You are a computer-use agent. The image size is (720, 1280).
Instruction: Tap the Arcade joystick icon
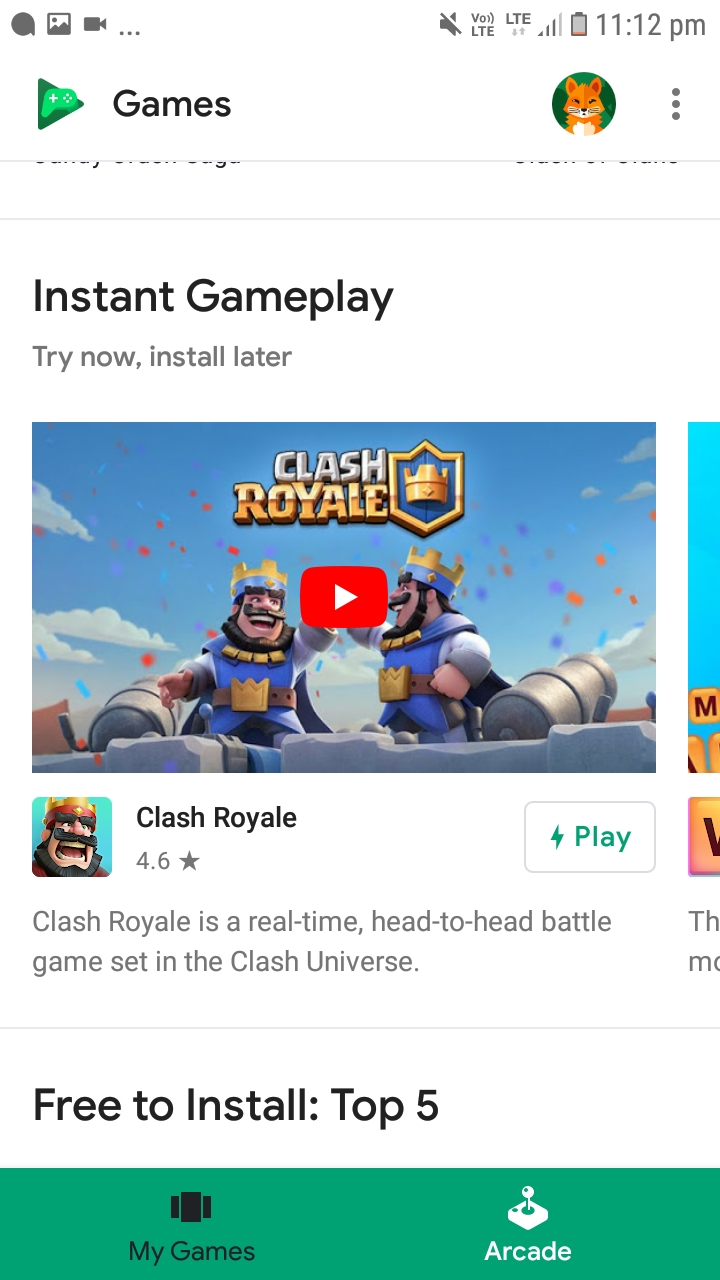pos(528,1208)
